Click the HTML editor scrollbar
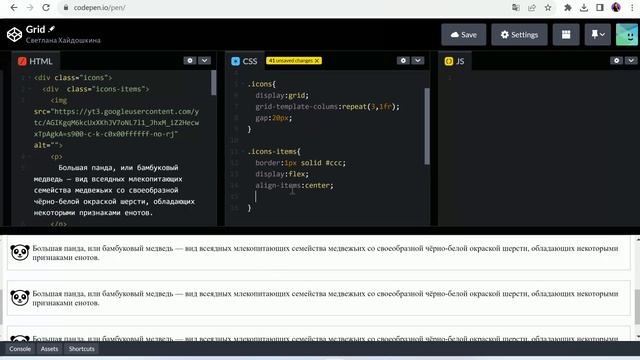The height and width of the screenshot is (360, 640). [213, 82]
